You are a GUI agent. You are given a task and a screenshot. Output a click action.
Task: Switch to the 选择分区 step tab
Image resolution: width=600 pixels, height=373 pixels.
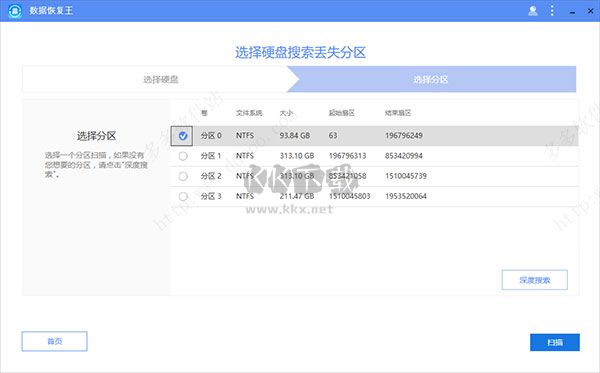pyautogui.click(x=431, y=79)
